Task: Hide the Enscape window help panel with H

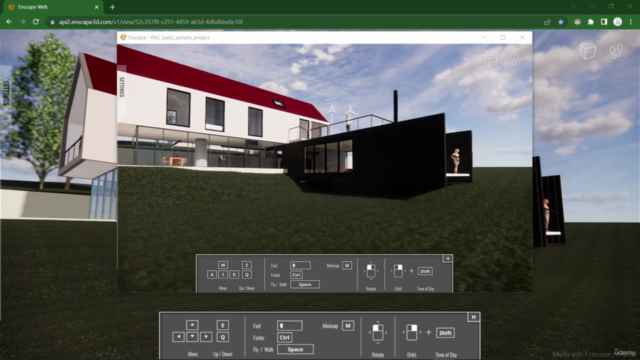Action: [447, 258]
